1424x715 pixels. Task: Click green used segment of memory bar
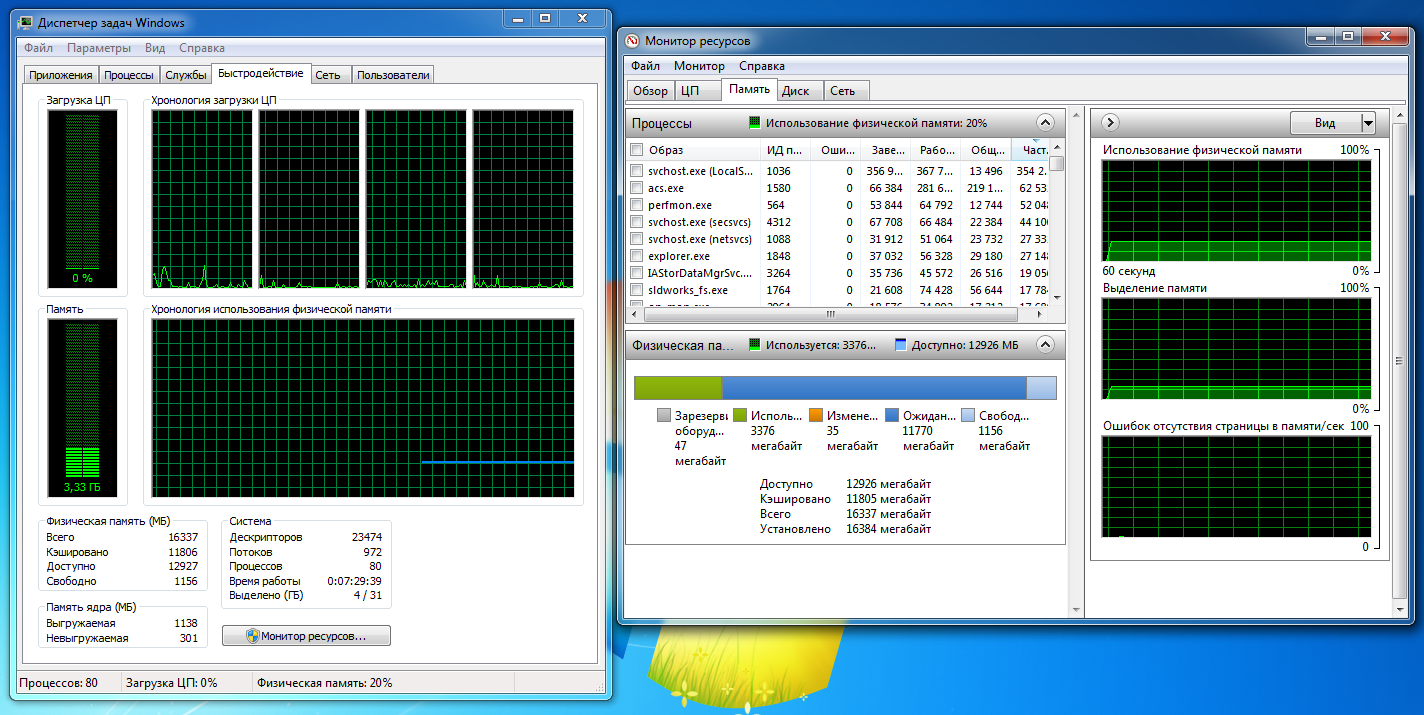coord(678,388)
